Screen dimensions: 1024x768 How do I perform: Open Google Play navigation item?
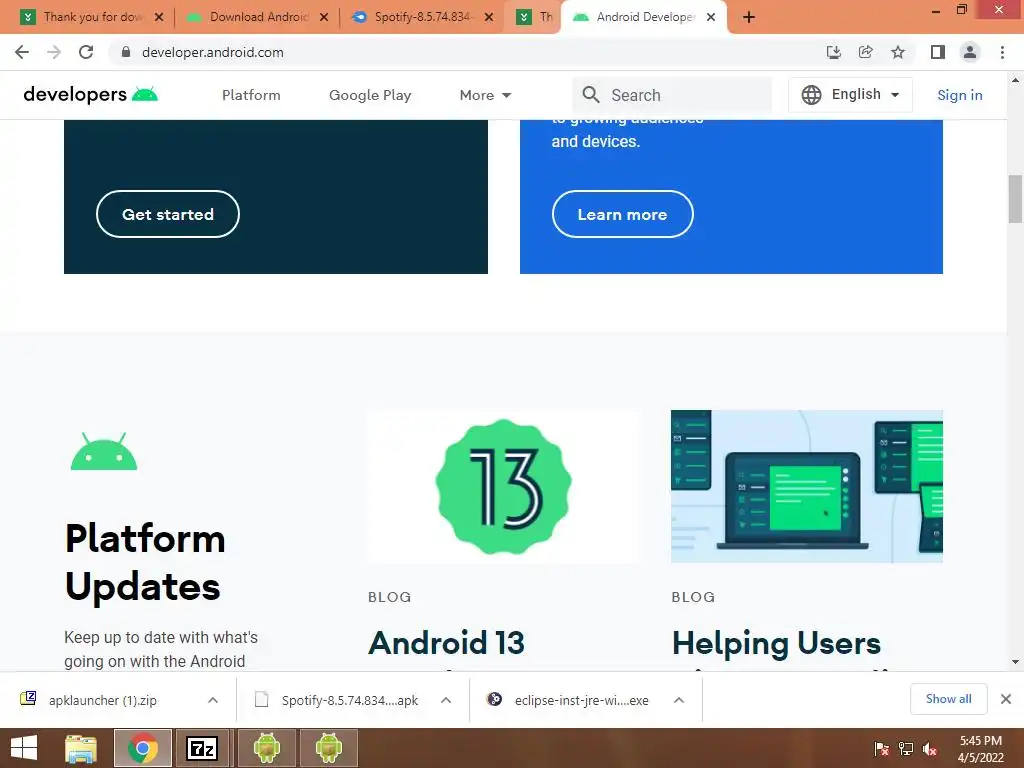coord(370,95)
